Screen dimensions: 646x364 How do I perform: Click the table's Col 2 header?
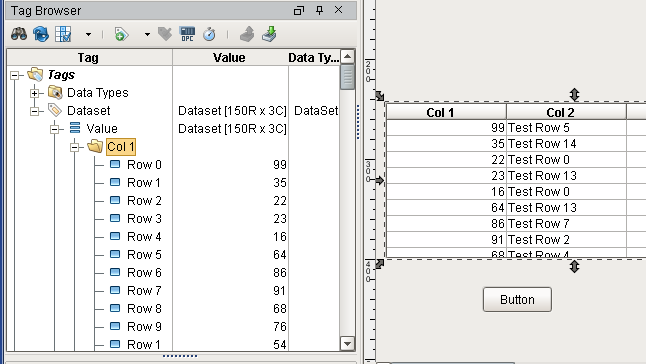pos(566,112)
